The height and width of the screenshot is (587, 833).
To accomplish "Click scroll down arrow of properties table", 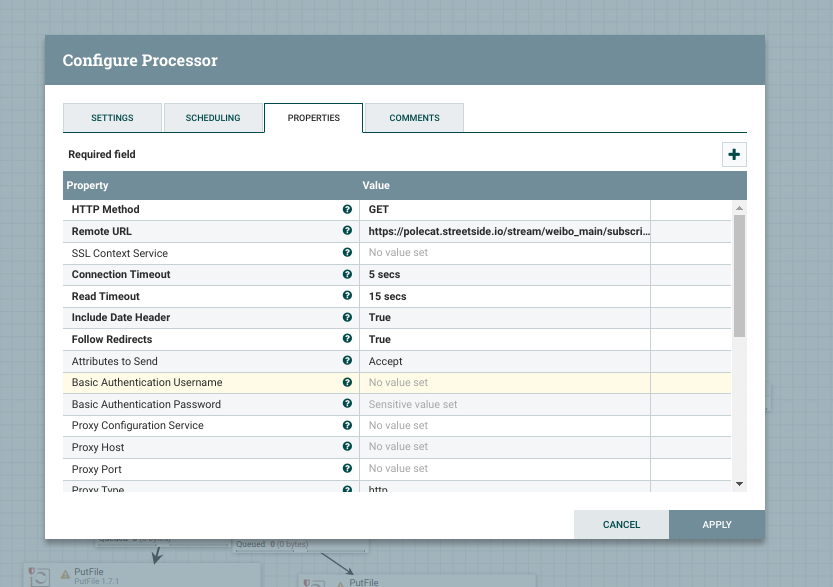I will pos(739,484).
